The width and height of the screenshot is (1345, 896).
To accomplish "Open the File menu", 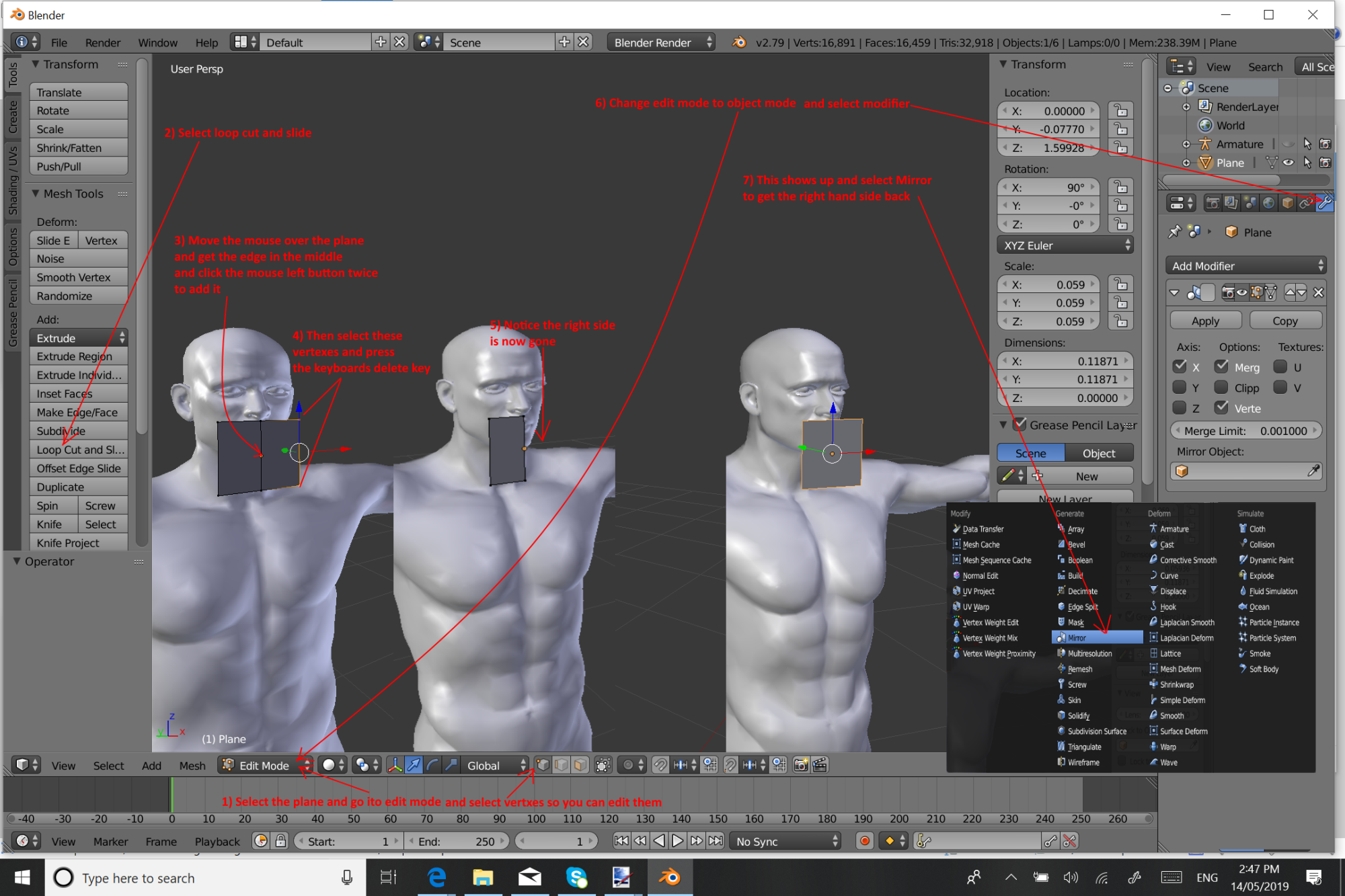I will [x=59, y=42].
